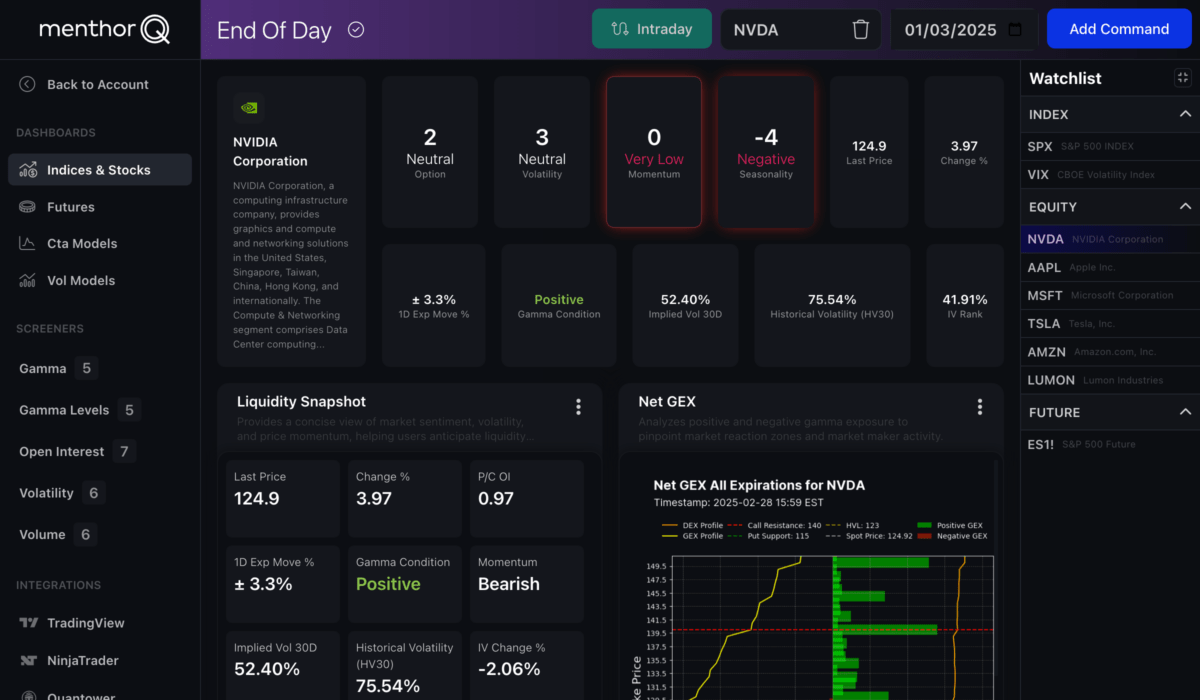This screenshot has height=700, width=1200.
Task: Open the Net GEX options menu
Action: [x=980, y=407]
